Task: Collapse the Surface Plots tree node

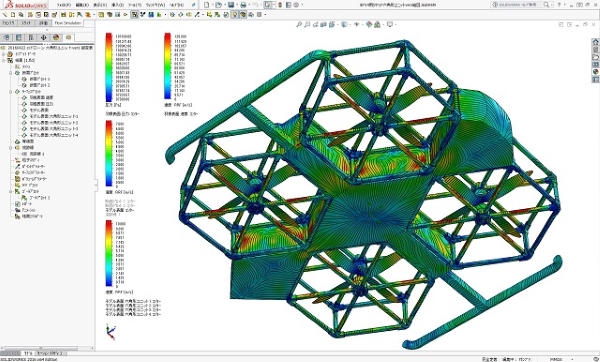Action: (11, 92)
